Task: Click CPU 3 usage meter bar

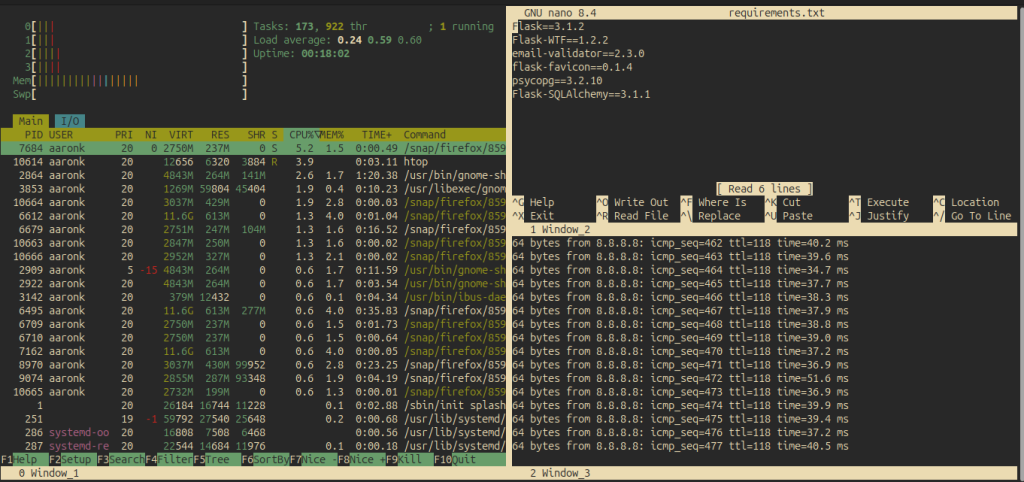Action: (x=136, y=67)
